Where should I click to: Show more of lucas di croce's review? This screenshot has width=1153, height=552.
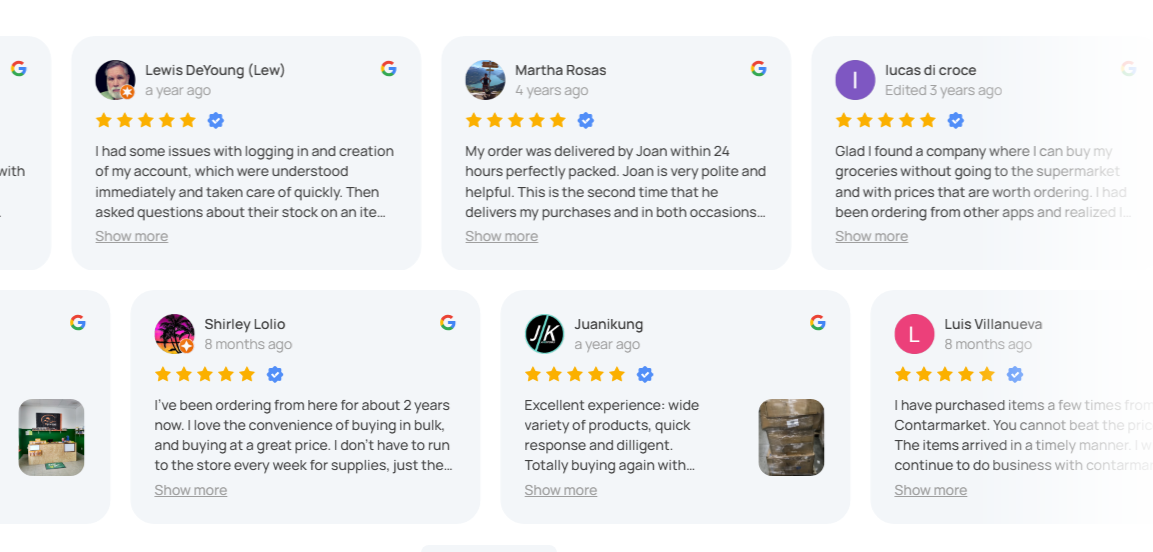point(871,237)
